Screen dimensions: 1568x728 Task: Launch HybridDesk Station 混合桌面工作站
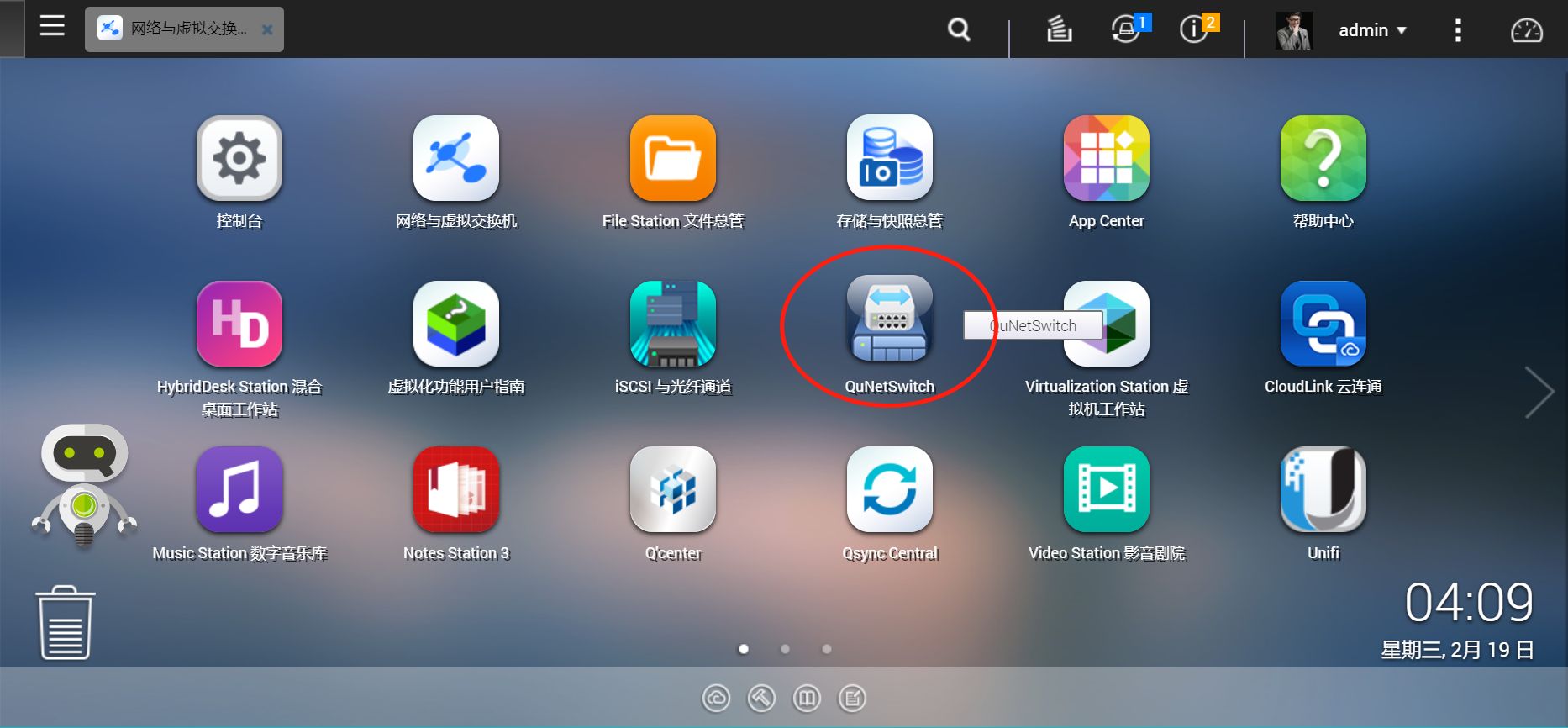[x=239, y=324]
